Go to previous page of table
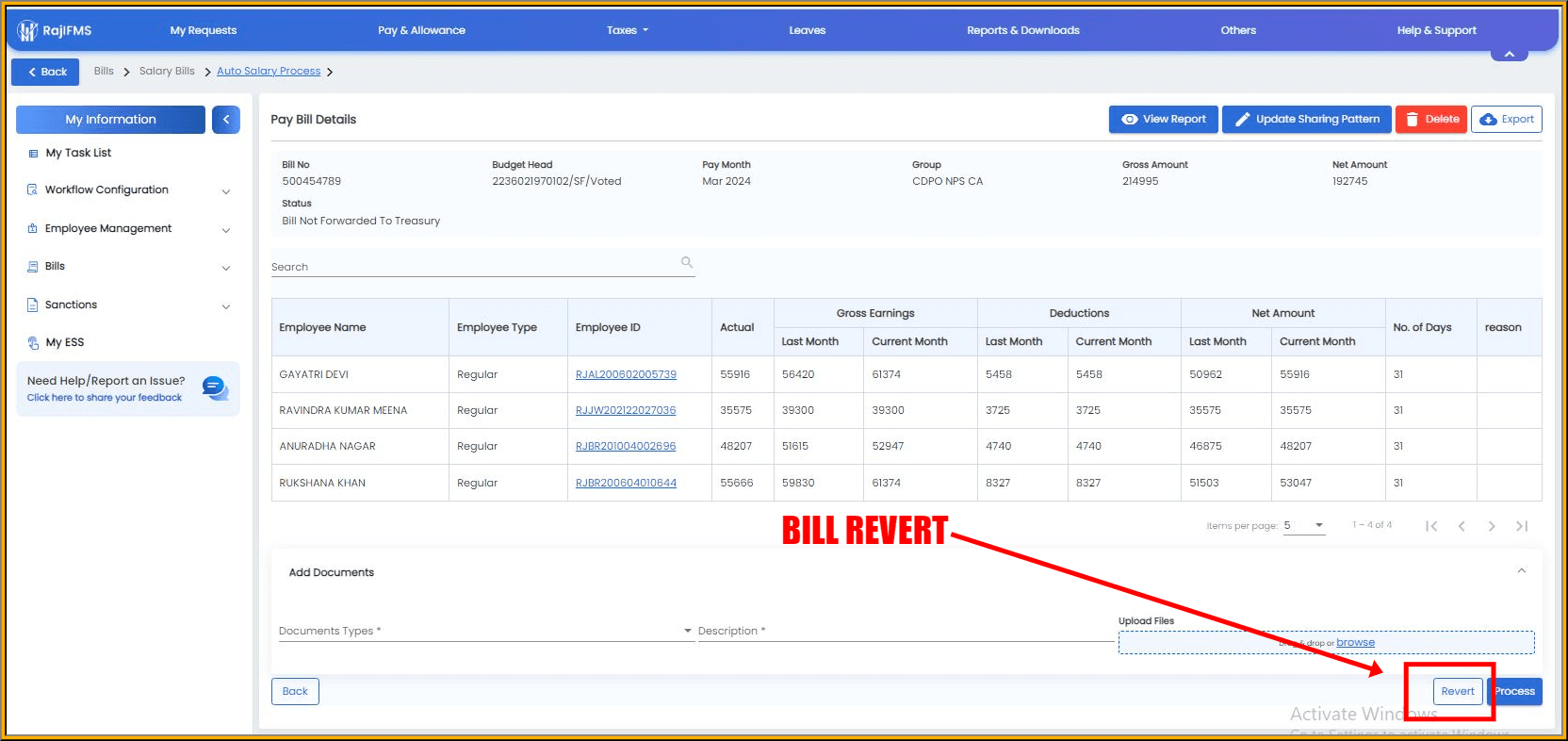This screenshot has width=1568, height=741. [x=1462, y=526]
